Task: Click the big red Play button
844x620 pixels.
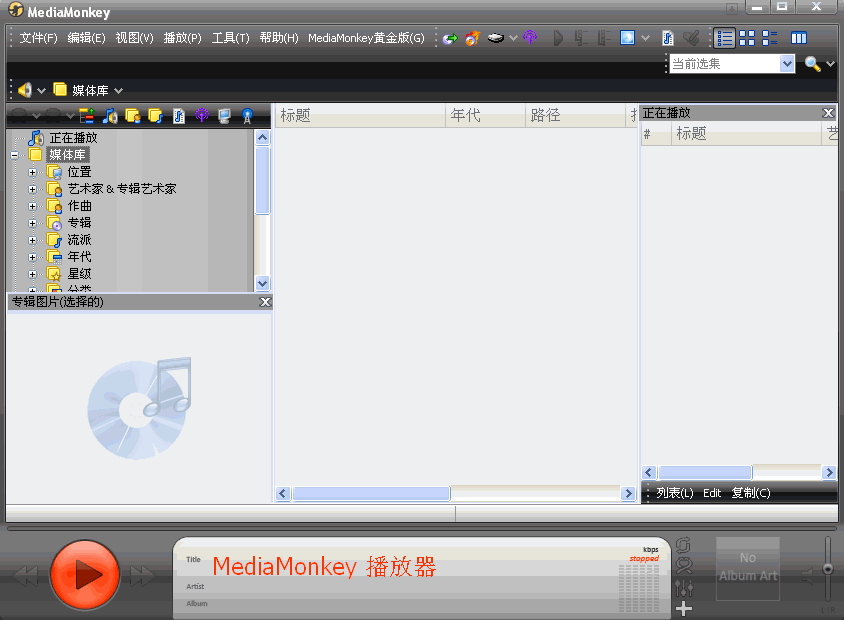Action: [85, 574]
